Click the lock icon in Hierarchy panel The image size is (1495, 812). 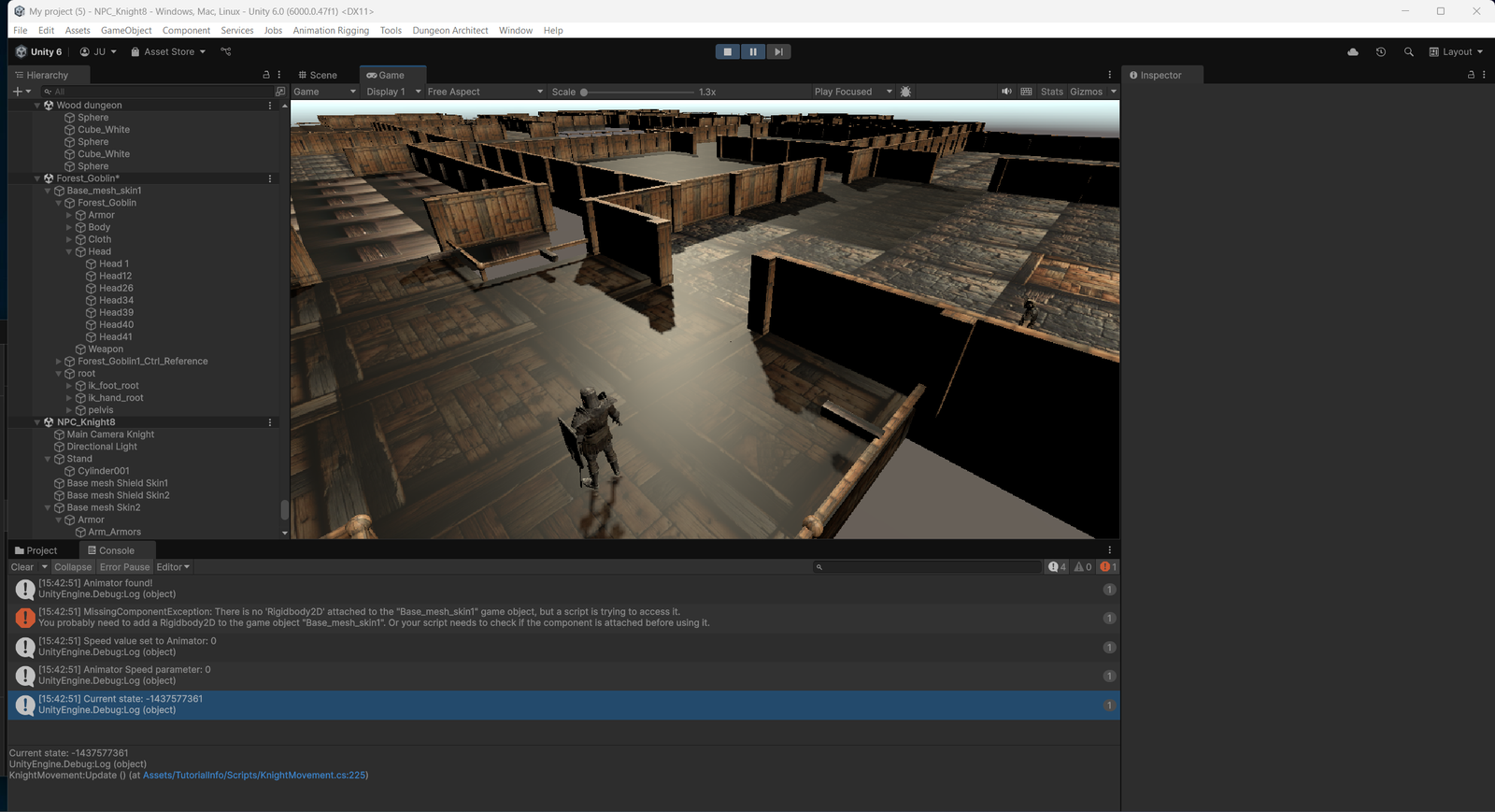[266, 75]
